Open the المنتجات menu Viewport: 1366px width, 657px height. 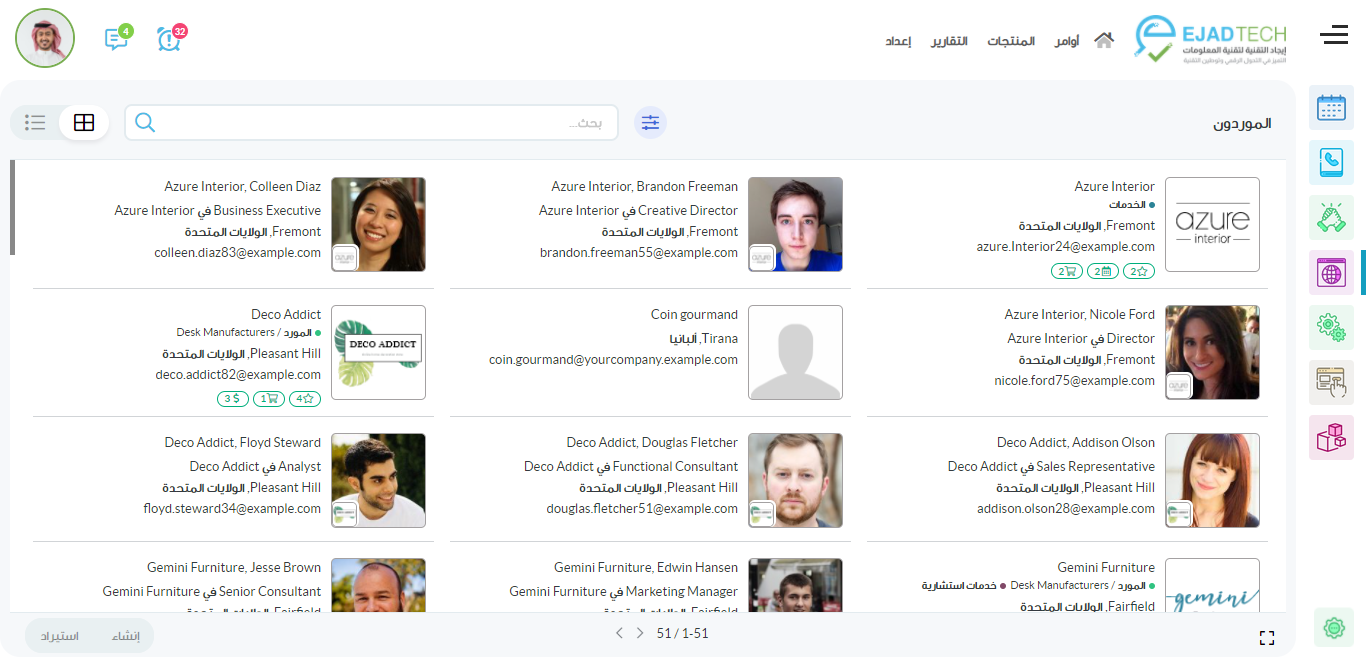coord(1011,41)
